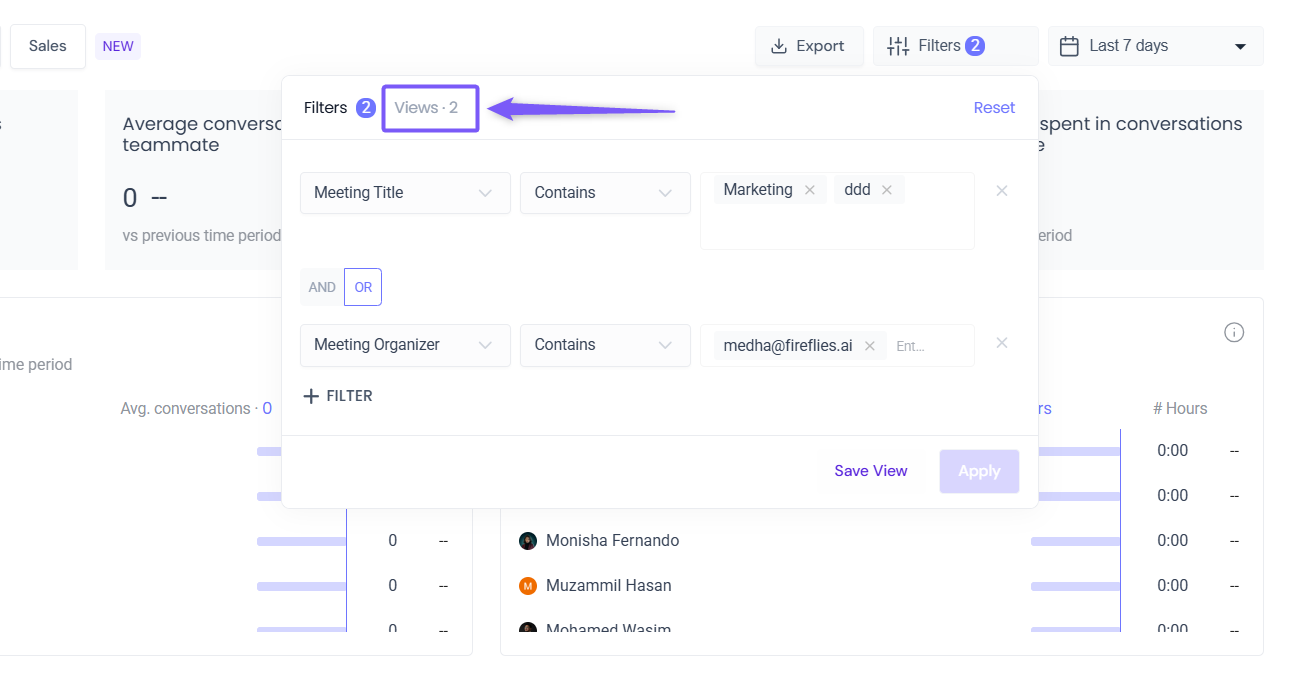Select the AND logic toggle

[322, 287]
